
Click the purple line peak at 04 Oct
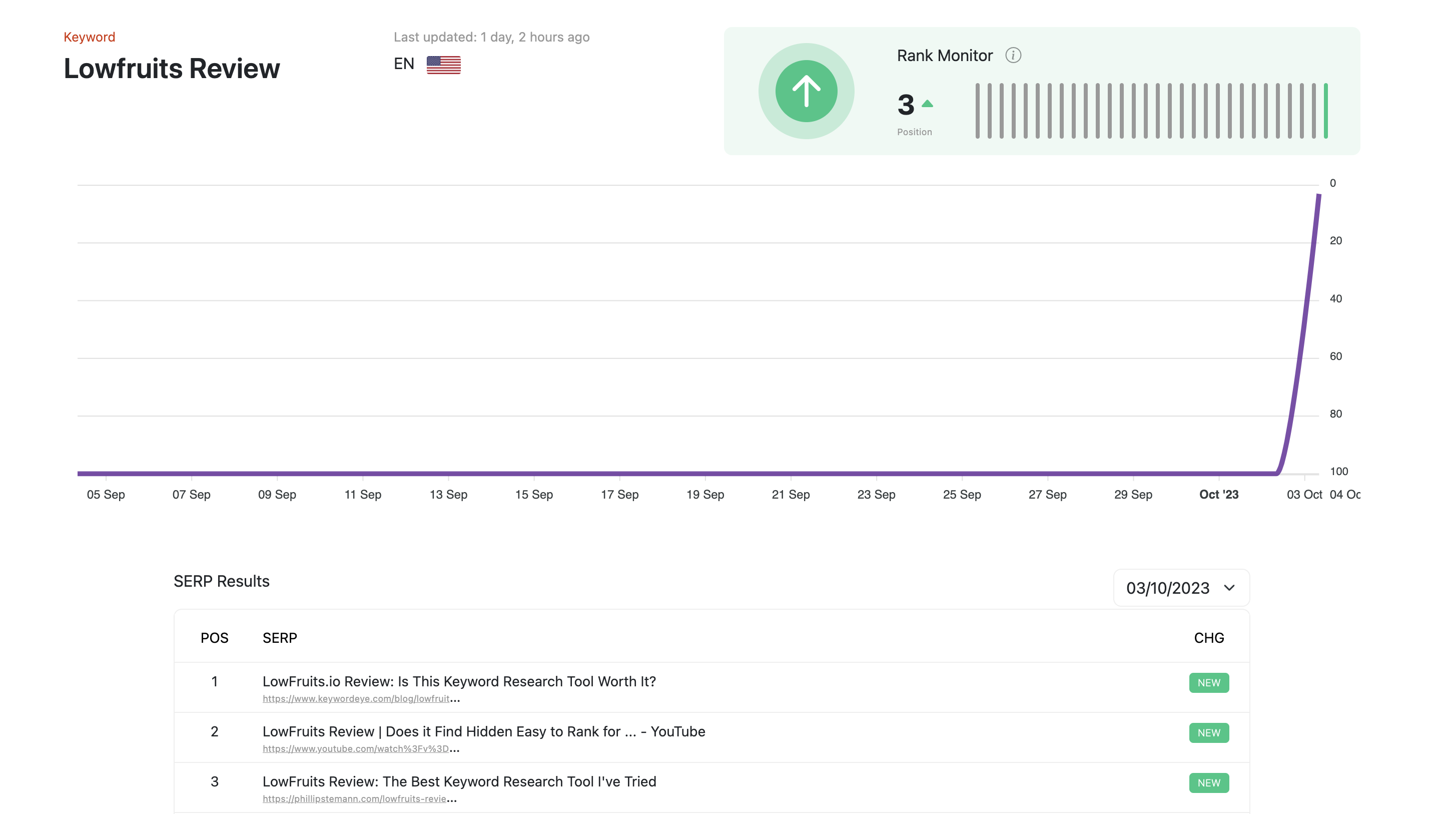pyautogui.click(x=1318, y=196)
